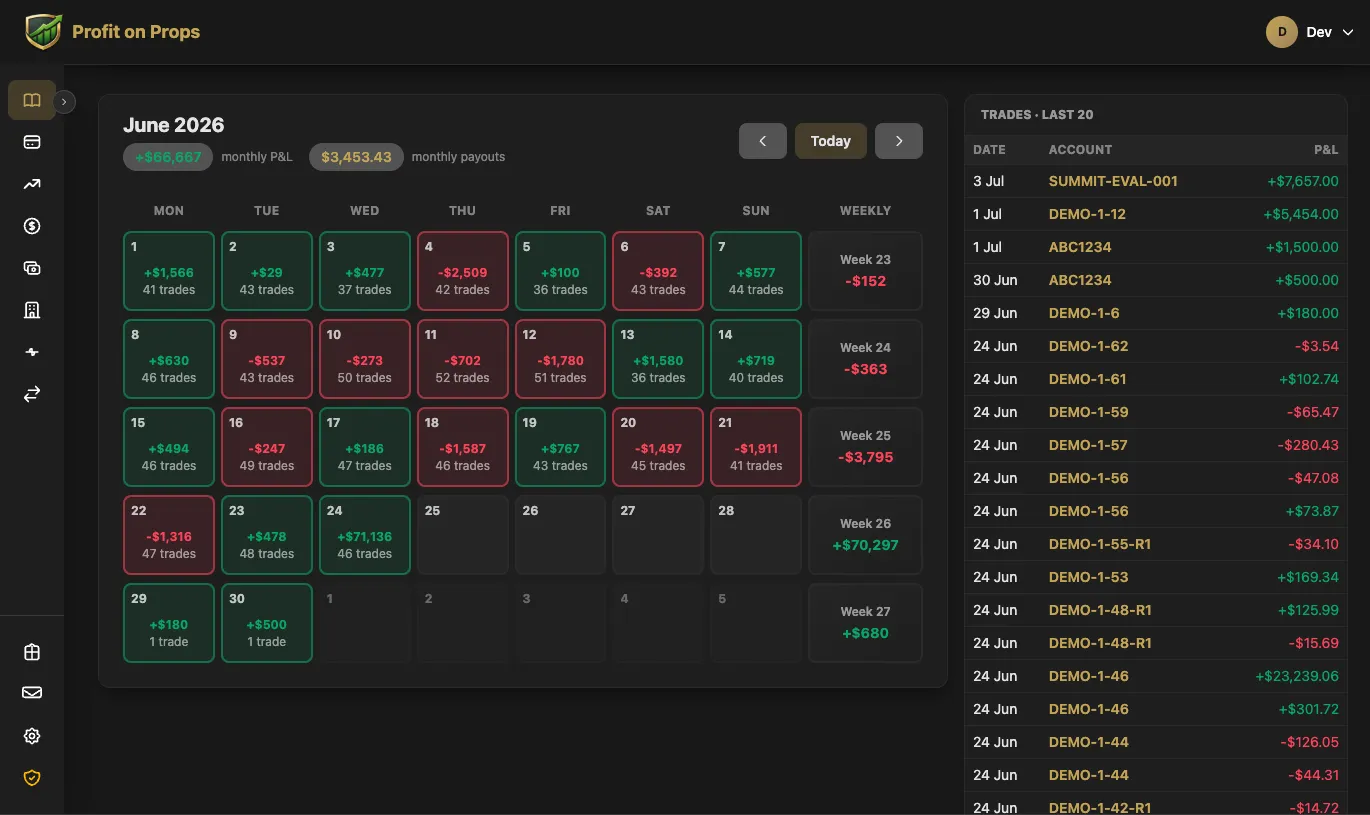Go to previous month with left chevron

tap(763, 141)
